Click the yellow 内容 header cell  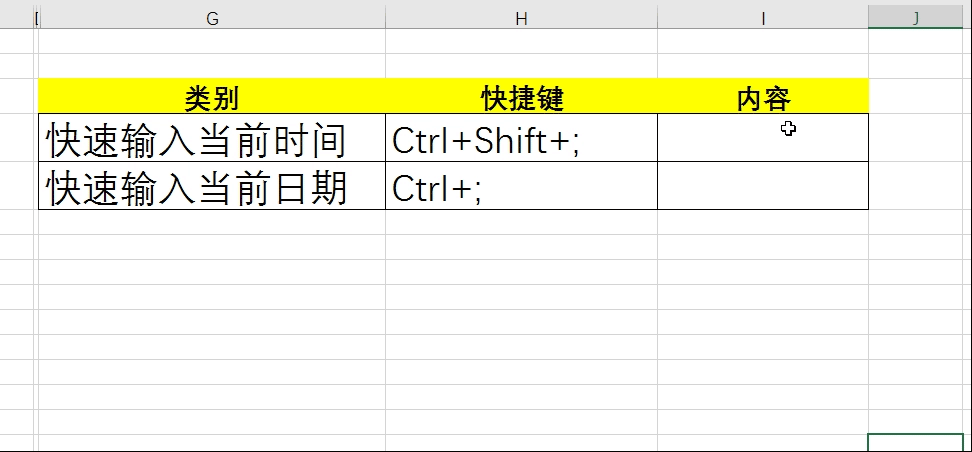click(763, 96)
